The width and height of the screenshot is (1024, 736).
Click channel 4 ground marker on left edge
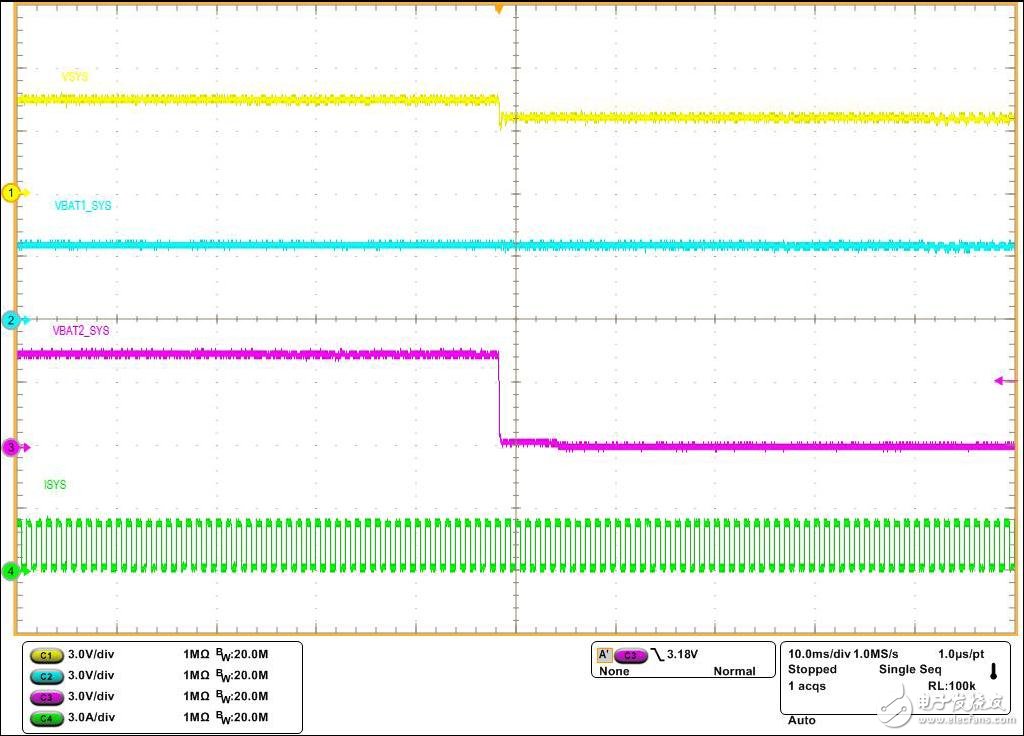(x=12, y=571)
